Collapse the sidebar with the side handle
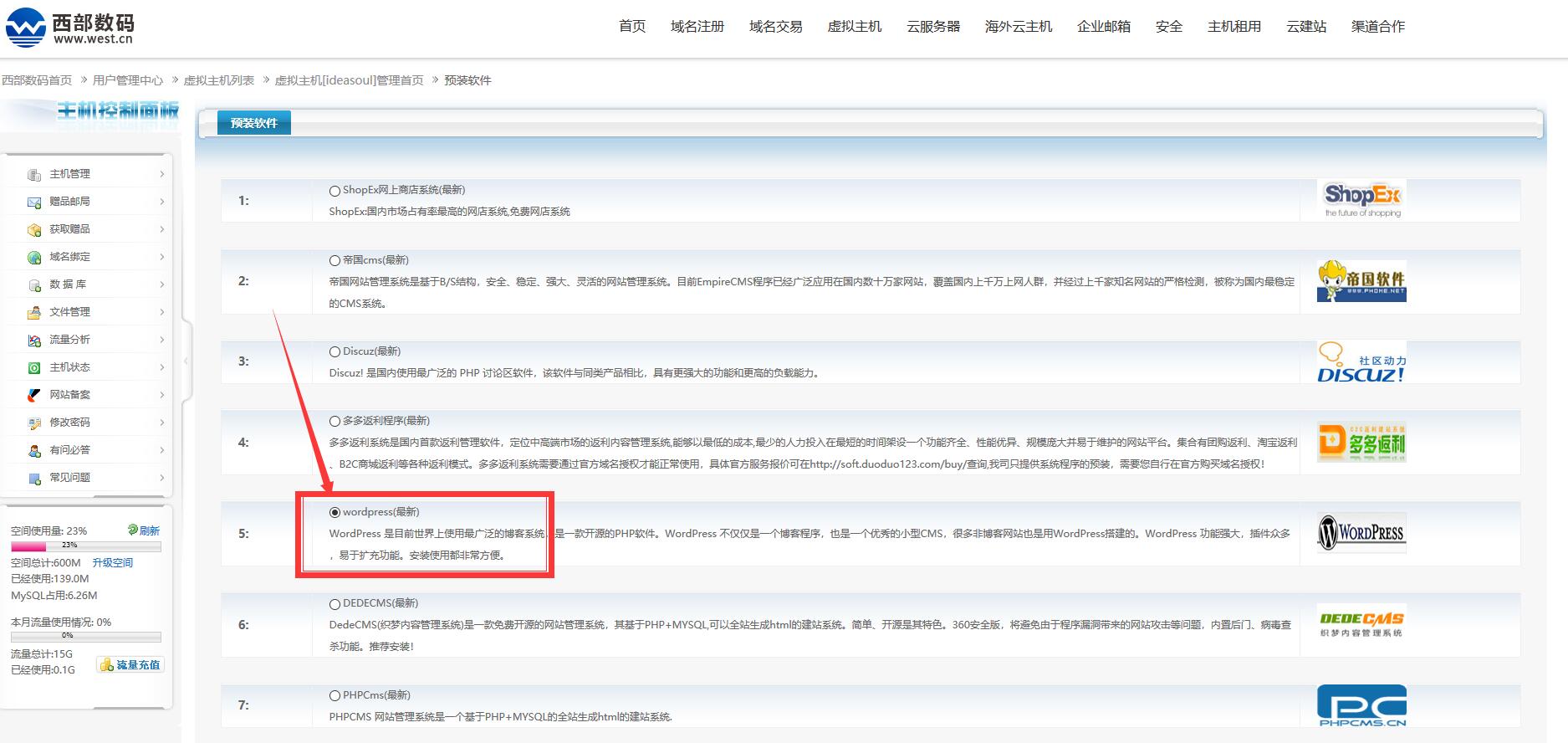The image size is (1568, 743). pyautogui.click(x=186, y=361)
